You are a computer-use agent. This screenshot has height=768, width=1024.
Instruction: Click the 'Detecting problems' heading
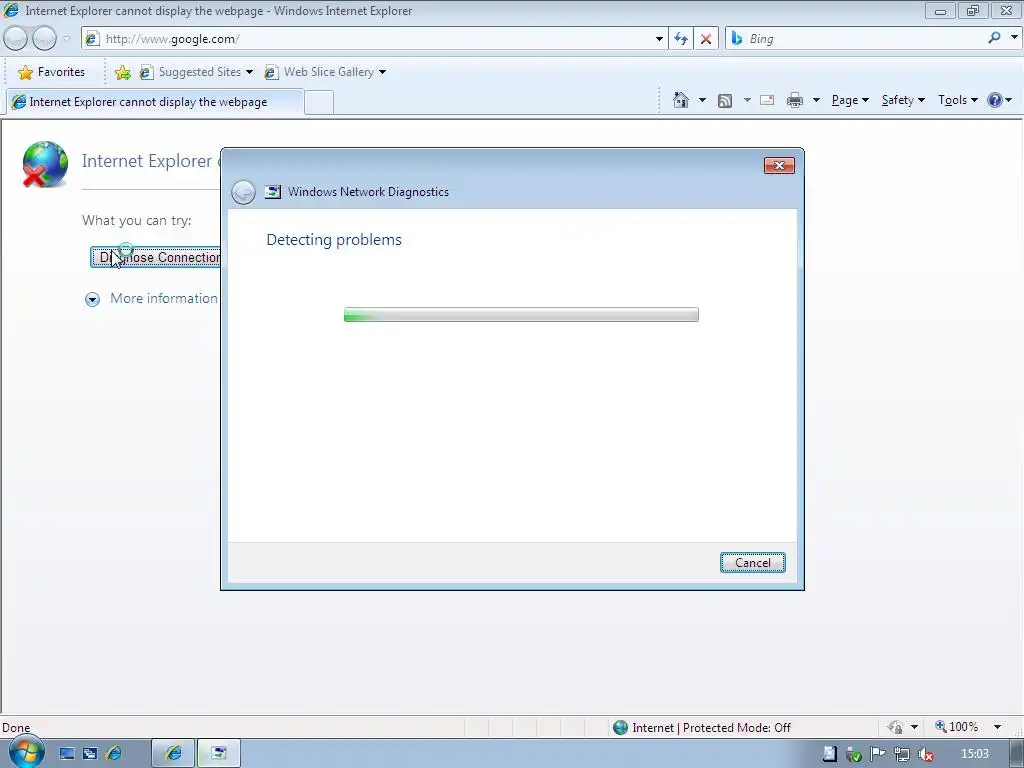[x=334, y=240]
